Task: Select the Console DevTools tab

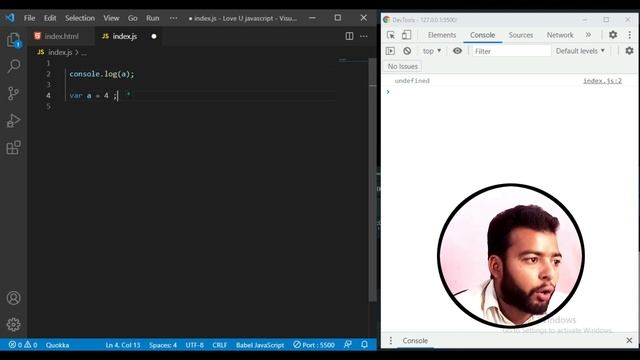Action: click(482, 35)
